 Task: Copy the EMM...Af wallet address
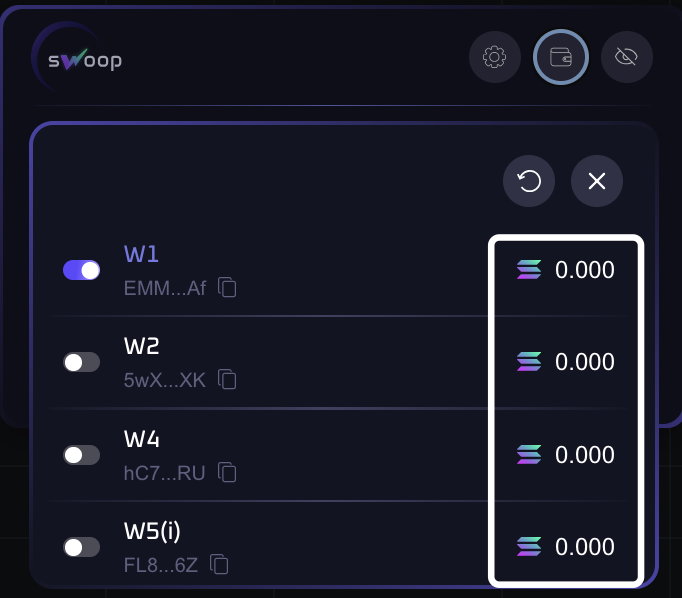(228, 289)
